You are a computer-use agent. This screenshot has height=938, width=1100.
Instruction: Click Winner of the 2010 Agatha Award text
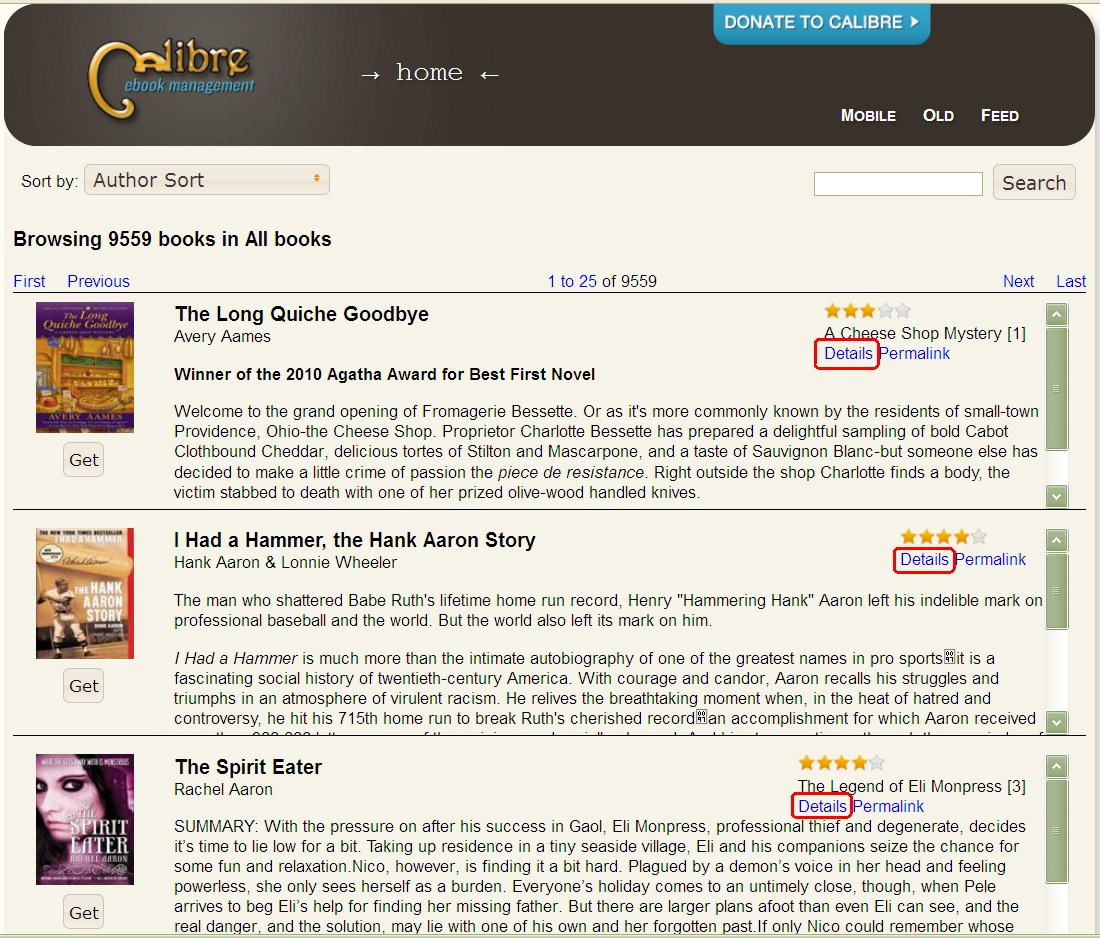click(x=384, y=375)
